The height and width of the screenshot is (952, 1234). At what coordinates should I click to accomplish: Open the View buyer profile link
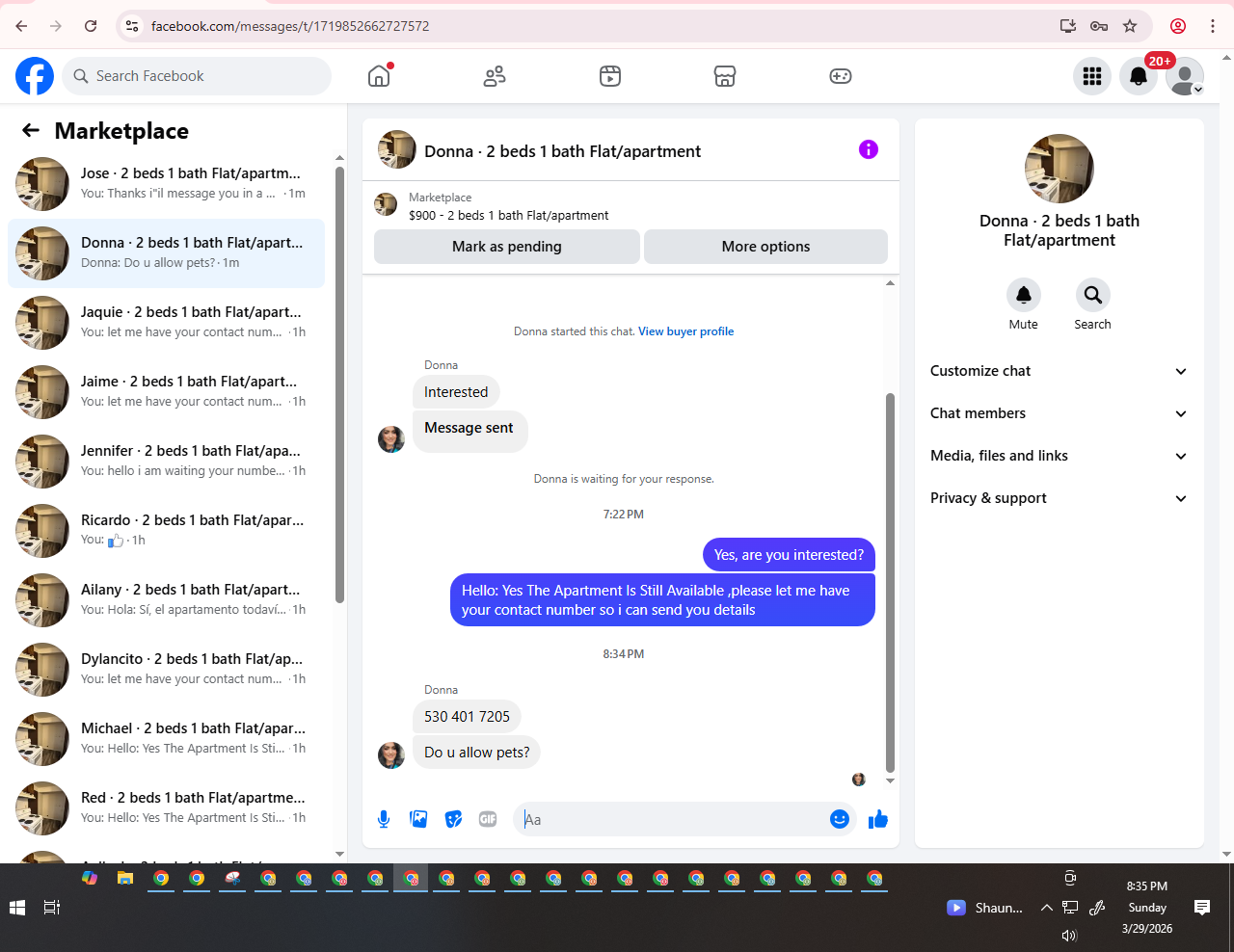686,331
